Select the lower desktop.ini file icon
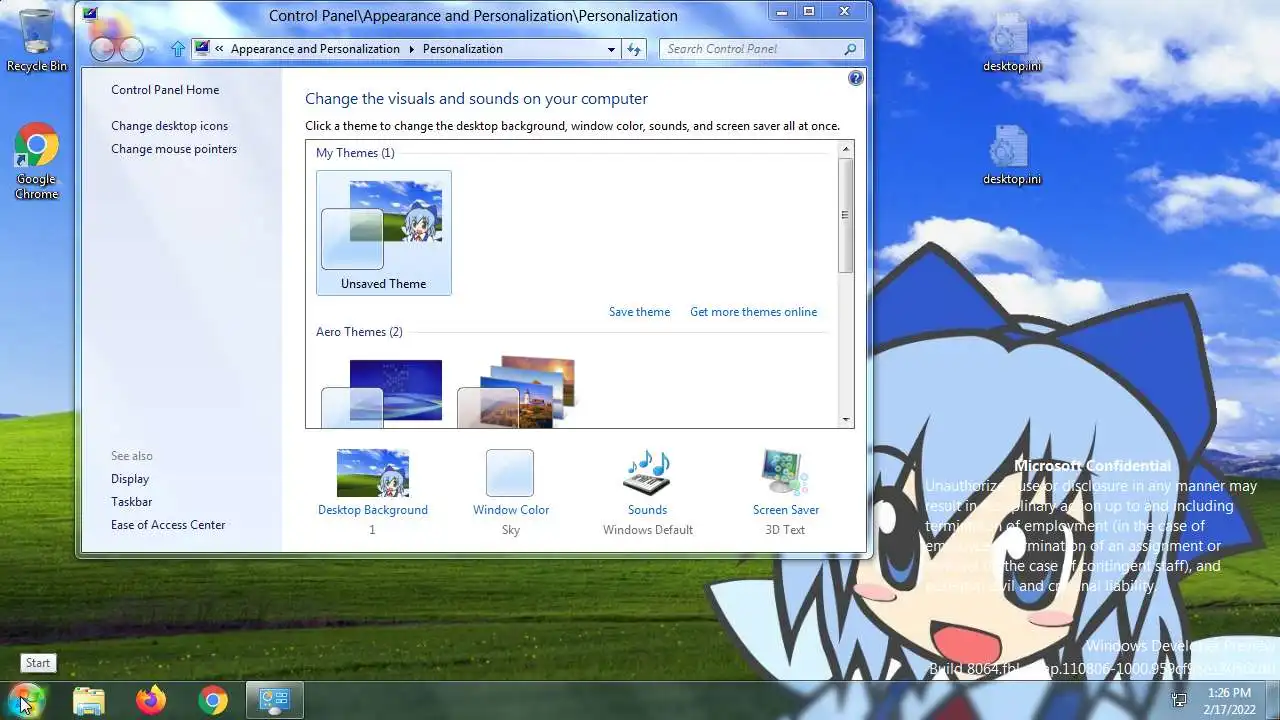This screenshot has width=1280, height=720. click(1011, 155)
